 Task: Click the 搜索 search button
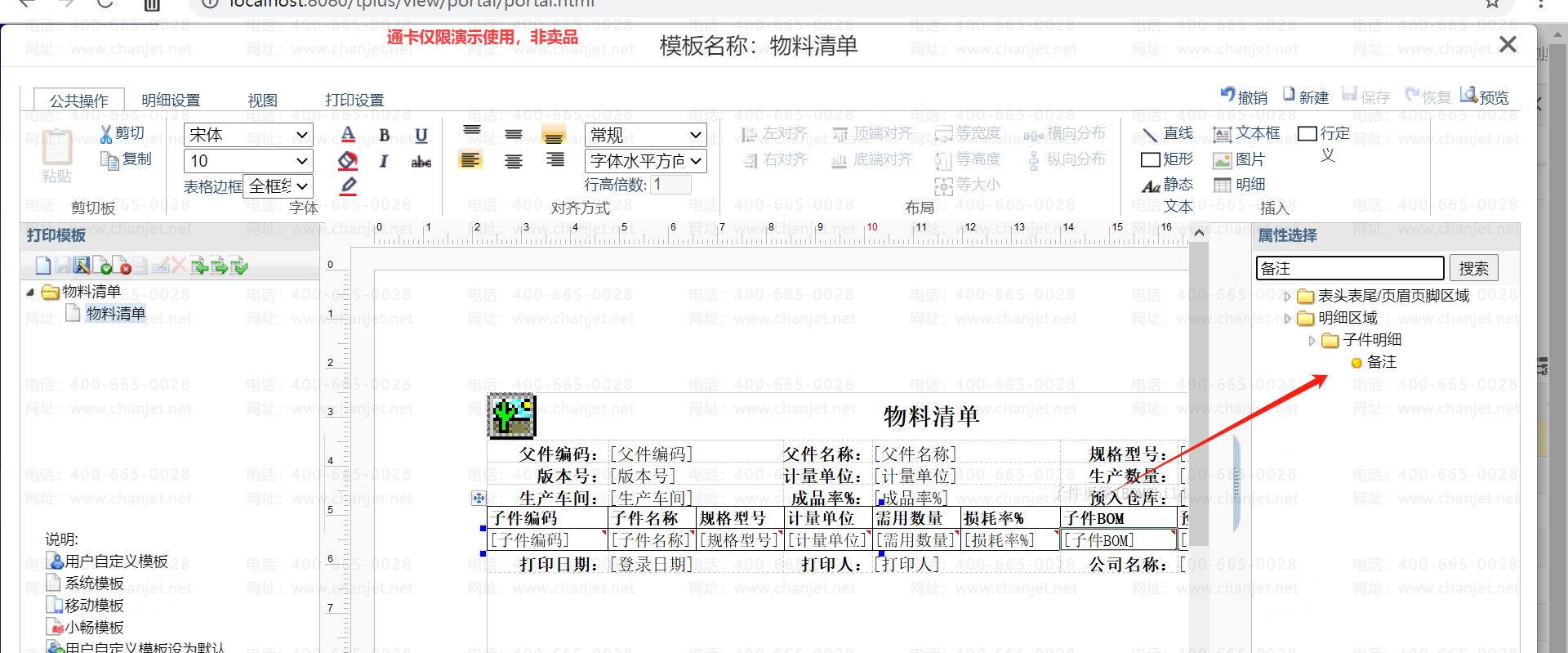tap(1473, 269)
